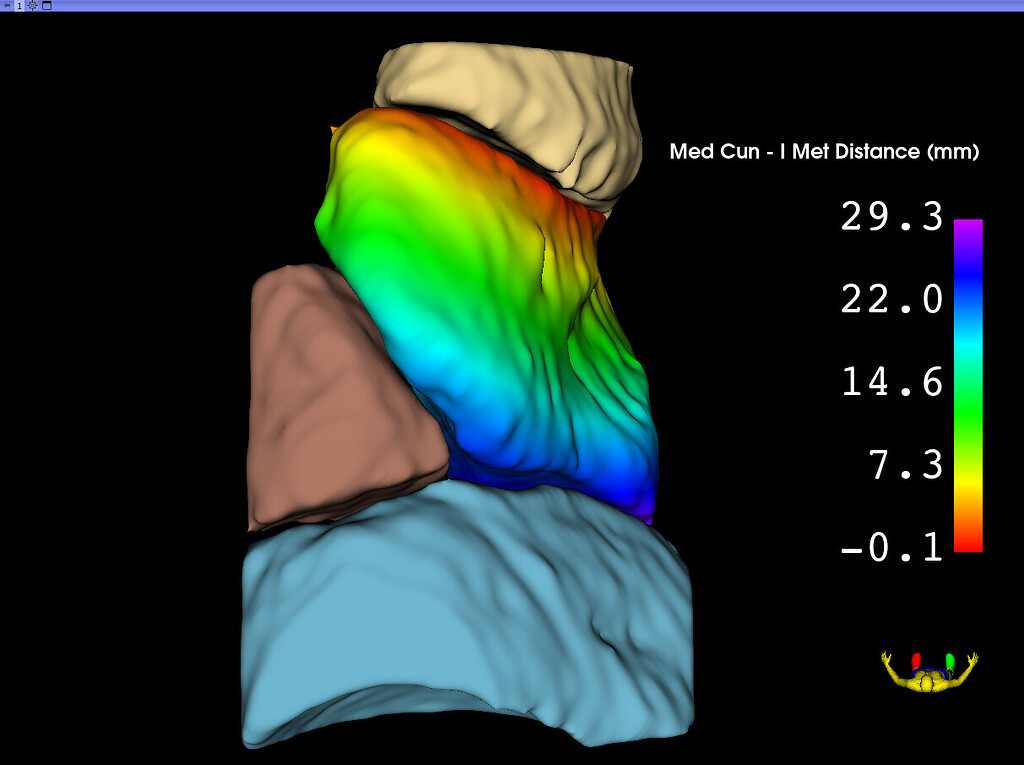Select the crosshair navigation icon in the toolbar
This screenshot has height=765, width=1024.
33,5
